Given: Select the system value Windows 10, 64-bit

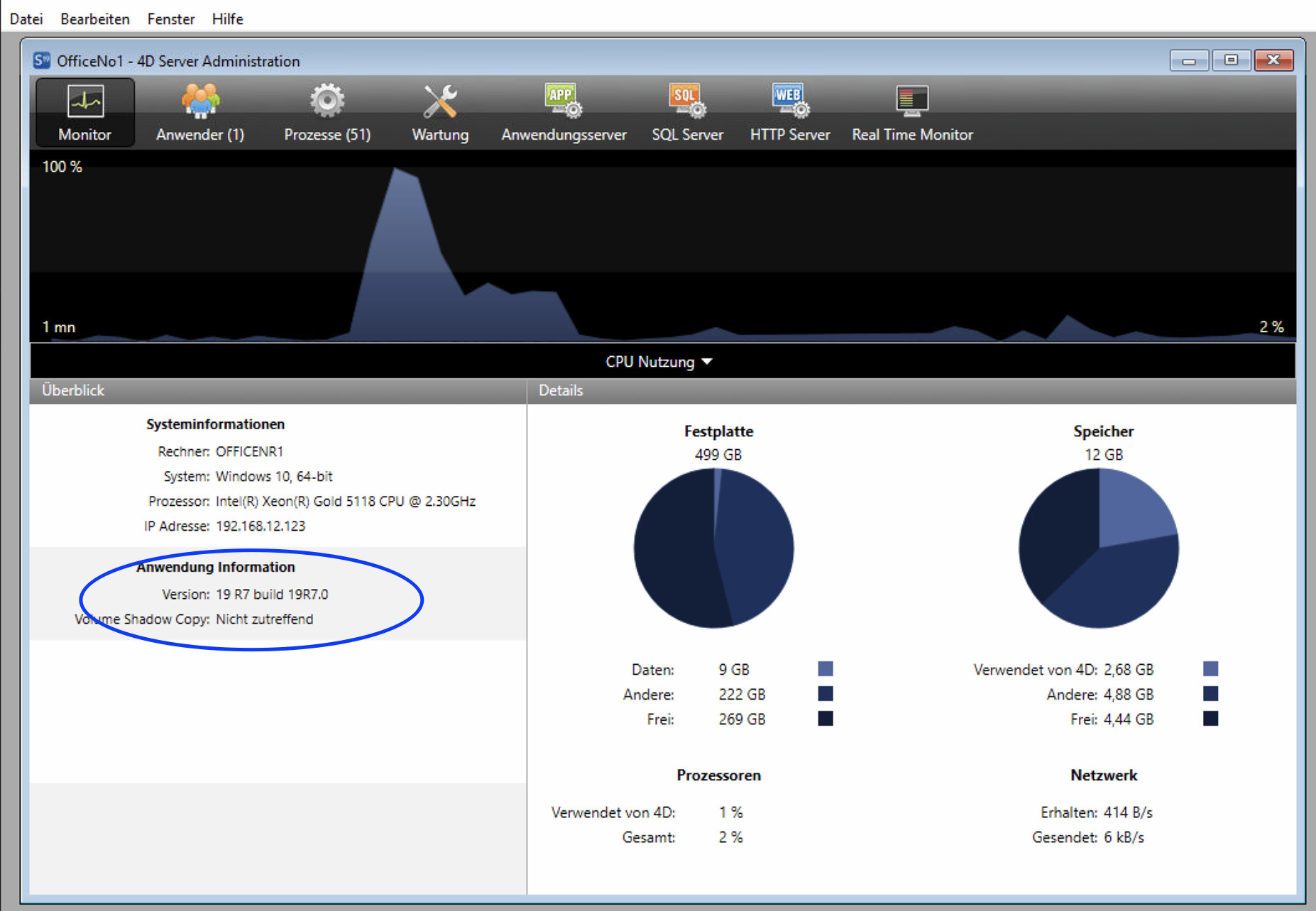Looking at the screenshot, I should (274, 476).
